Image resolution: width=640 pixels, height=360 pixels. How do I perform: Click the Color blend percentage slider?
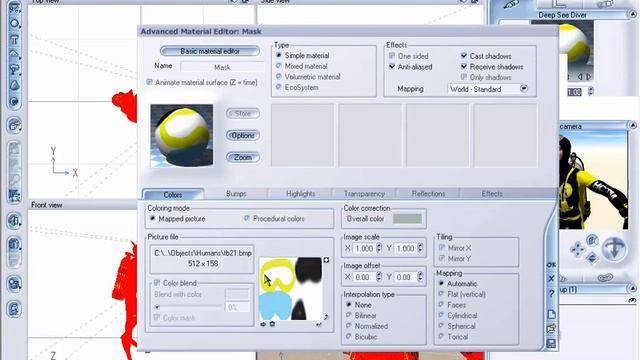[188, 307]
